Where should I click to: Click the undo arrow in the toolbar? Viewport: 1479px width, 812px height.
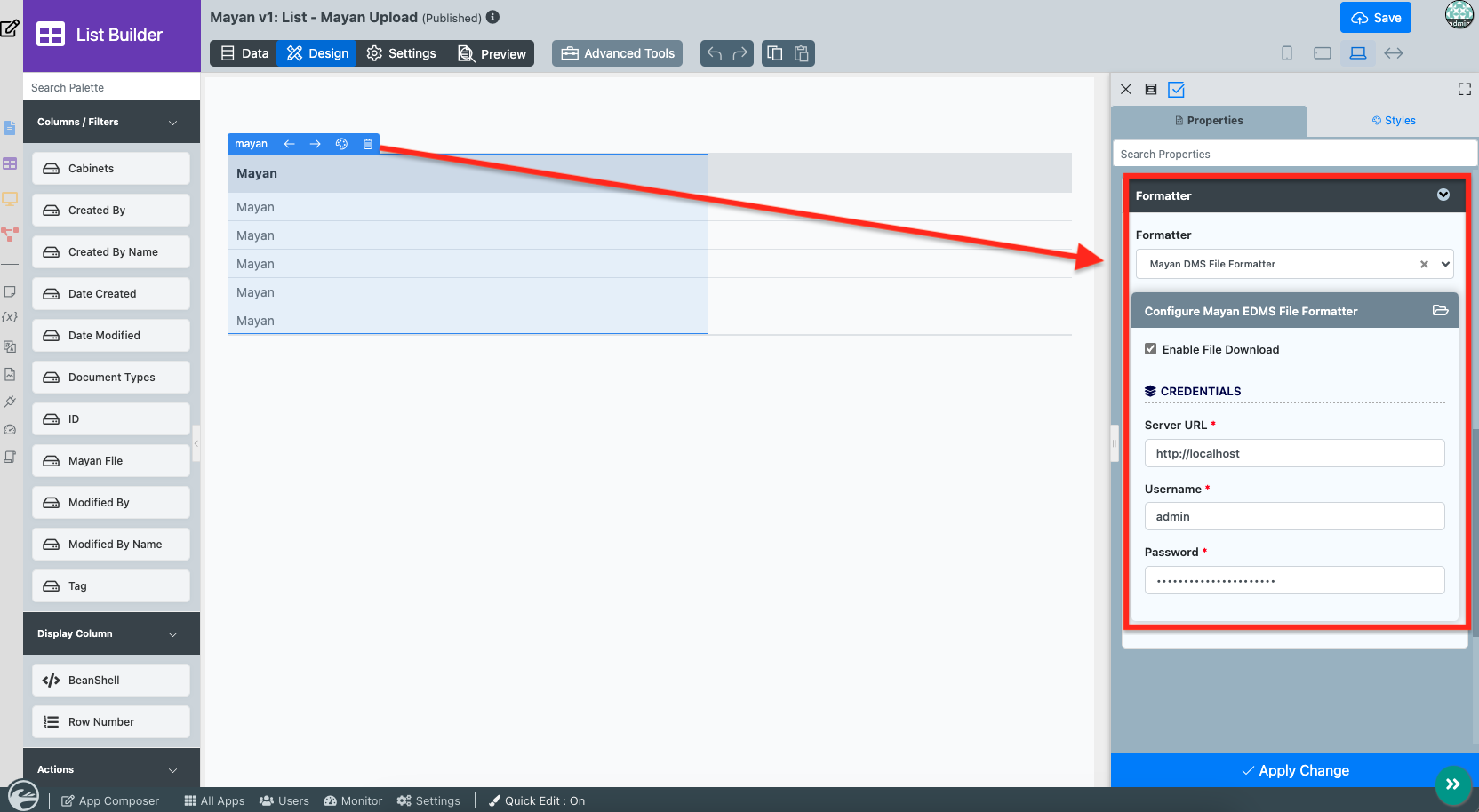pos(714,53)
